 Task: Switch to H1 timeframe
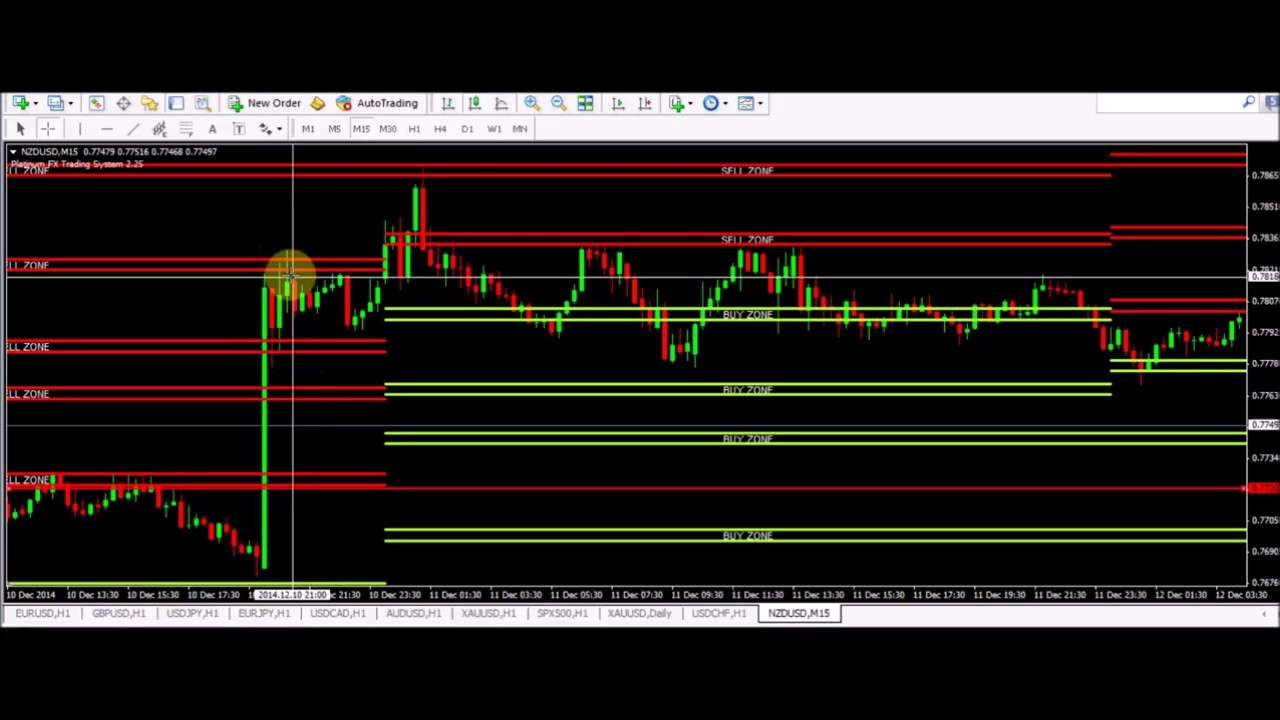click(414, 128)
